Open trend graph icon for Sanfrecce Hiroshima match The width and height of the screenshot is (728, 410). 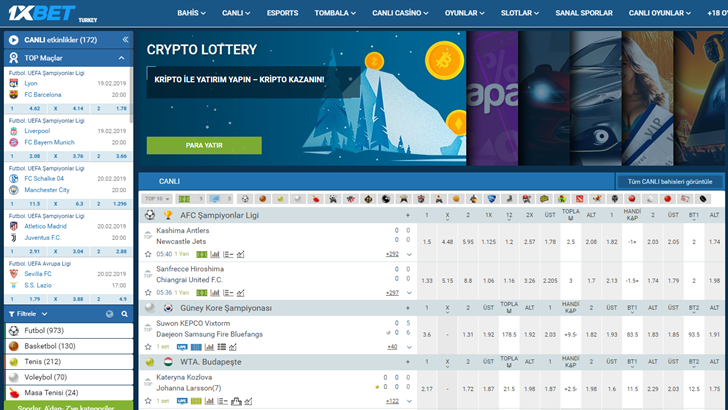pos(240,293)
